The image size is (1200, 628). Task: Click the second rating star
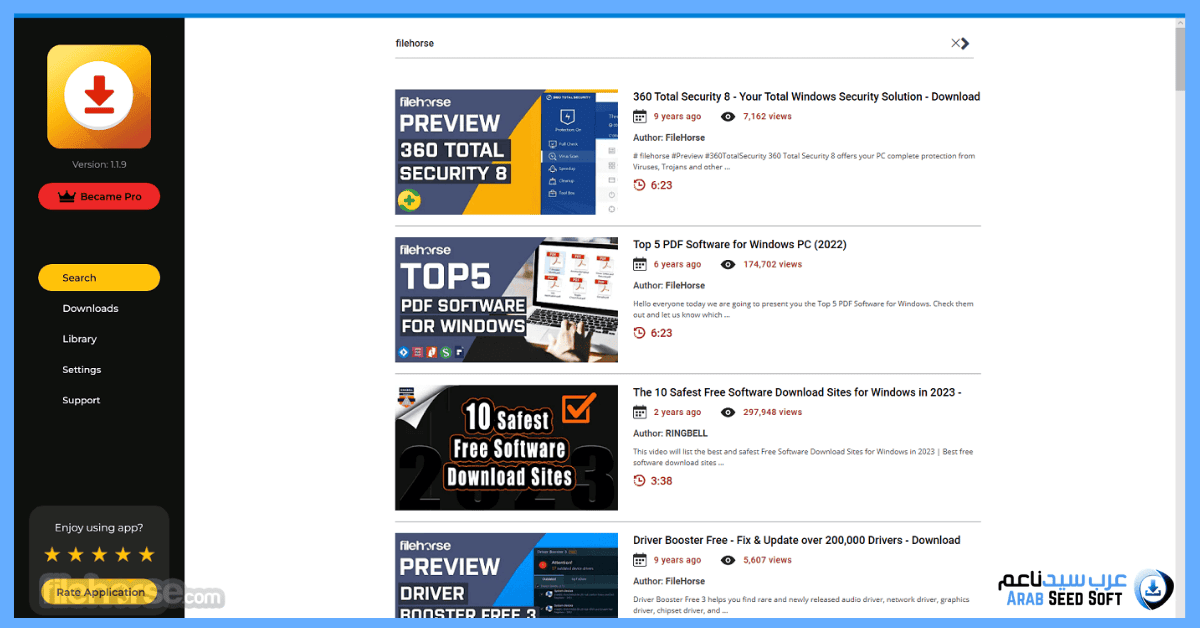(x=76, y=554)
